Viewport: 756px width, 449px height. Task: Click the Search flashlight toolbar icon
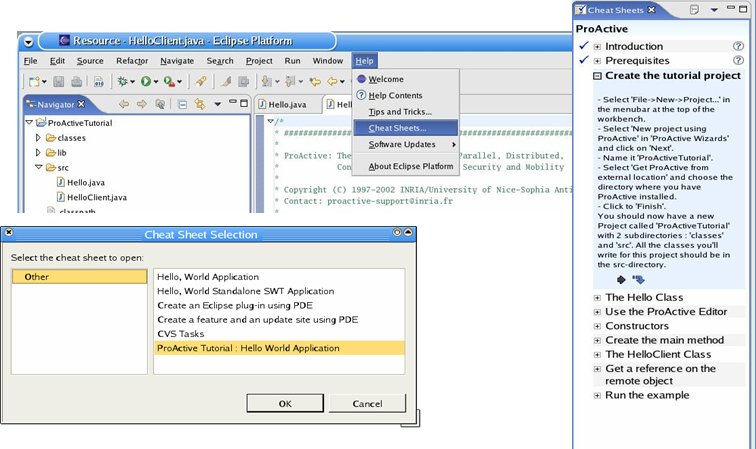click(201, 82)
